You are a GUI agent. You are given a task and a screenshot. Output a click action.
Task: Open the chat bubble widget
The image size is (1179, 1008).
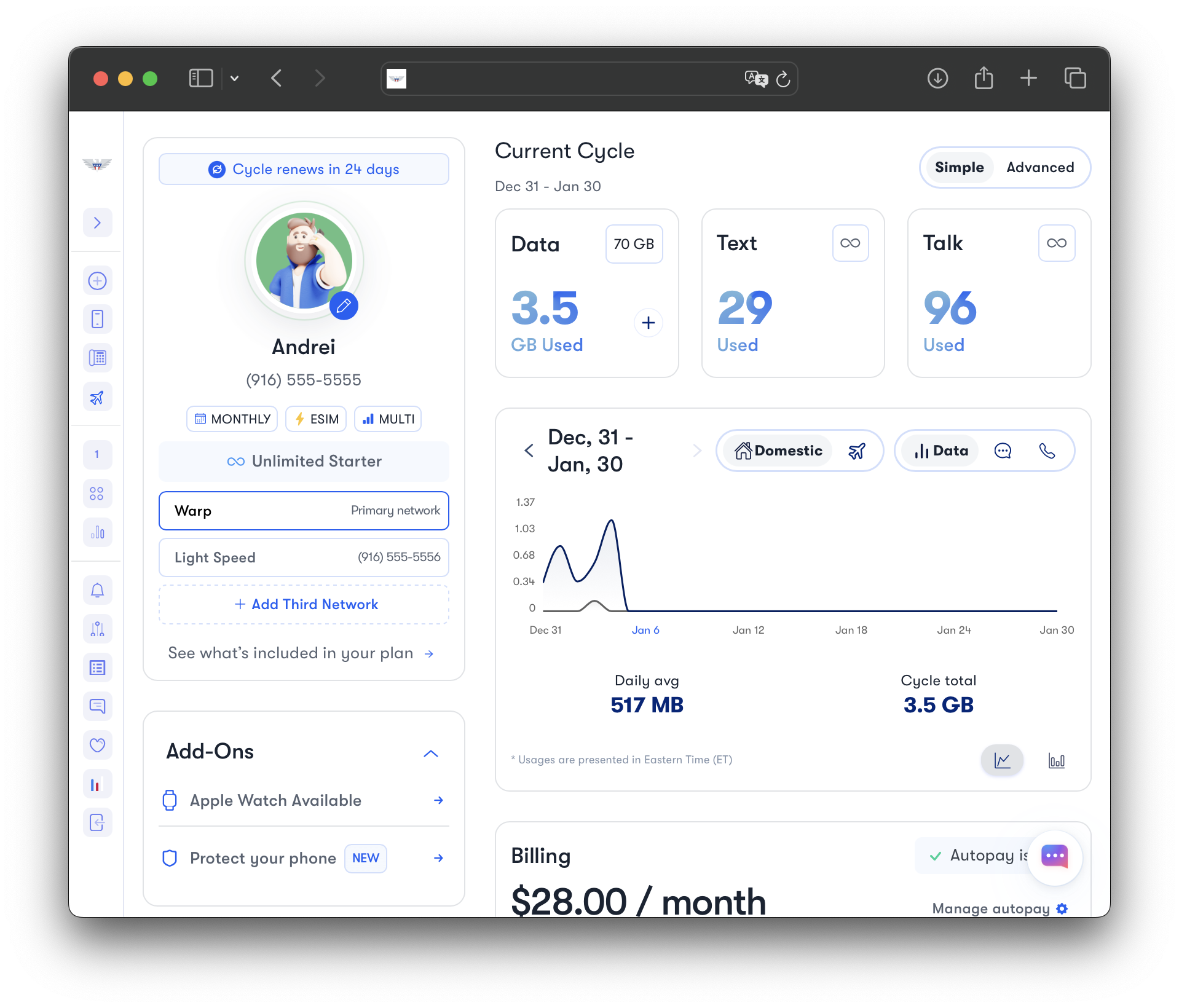click(1054, 857)
